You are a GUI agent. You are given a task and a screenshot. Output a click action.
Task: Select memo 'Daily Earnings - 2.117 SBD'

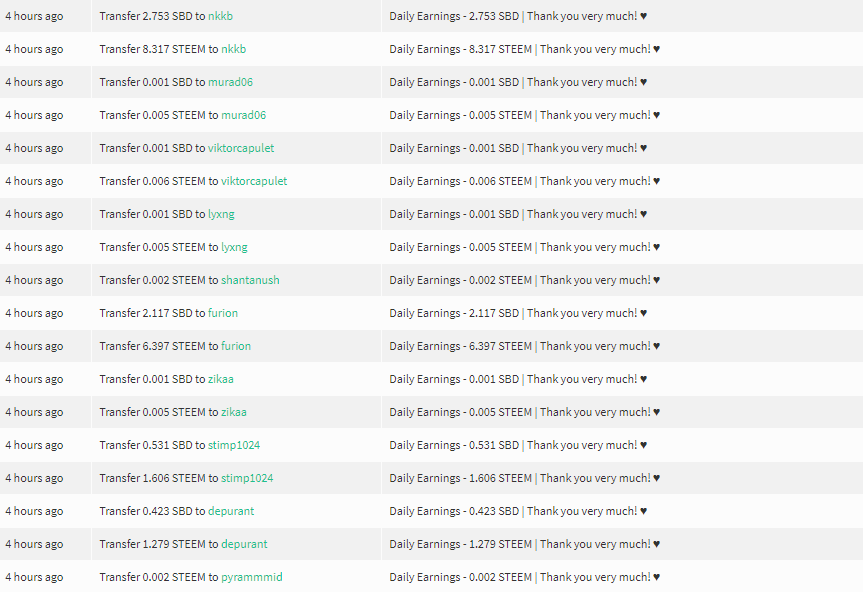pos(454,313)
